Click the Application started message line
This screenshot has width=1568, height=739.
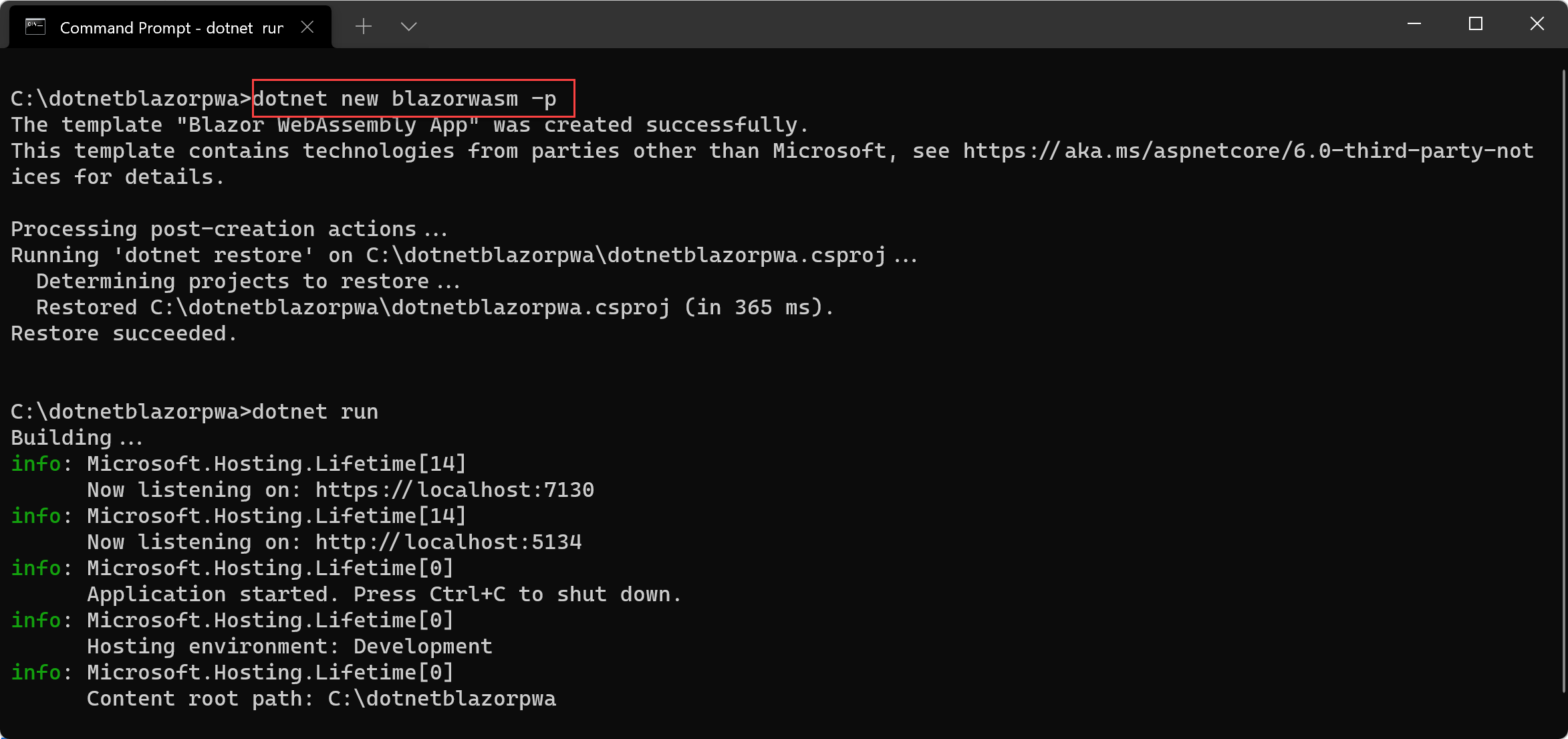tap(384, 595)
